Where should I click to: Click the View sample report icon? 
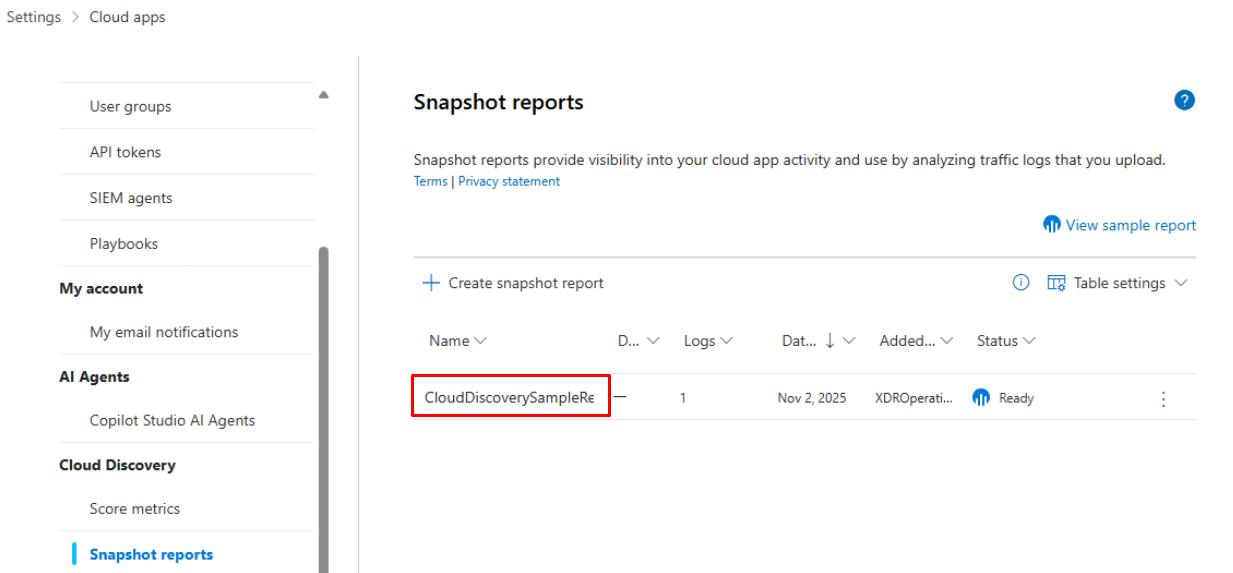pos(1052,225)
